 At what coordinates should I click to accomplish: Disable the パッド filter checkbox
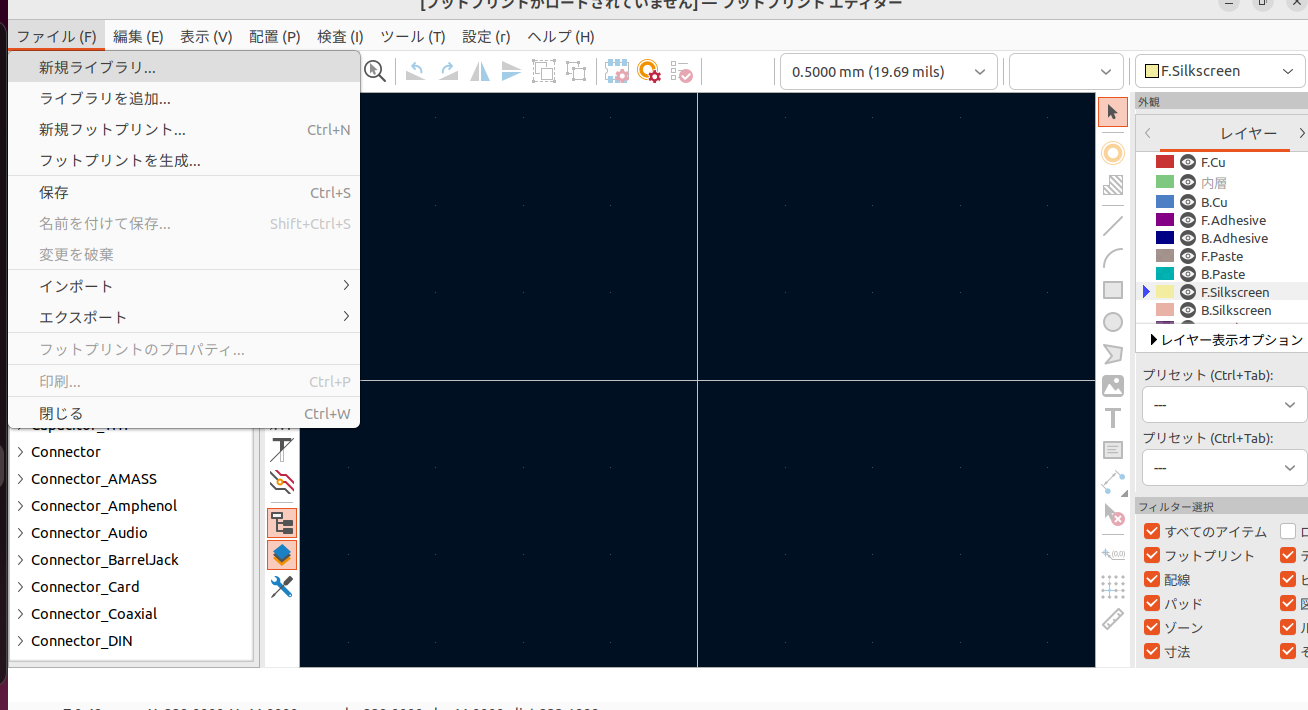(1152, 604)
